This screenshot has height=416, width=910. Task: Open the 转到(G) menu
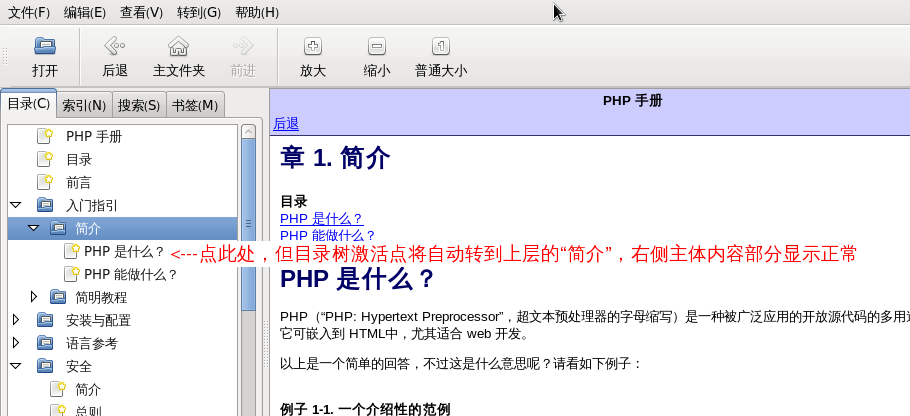click(199, 12)
